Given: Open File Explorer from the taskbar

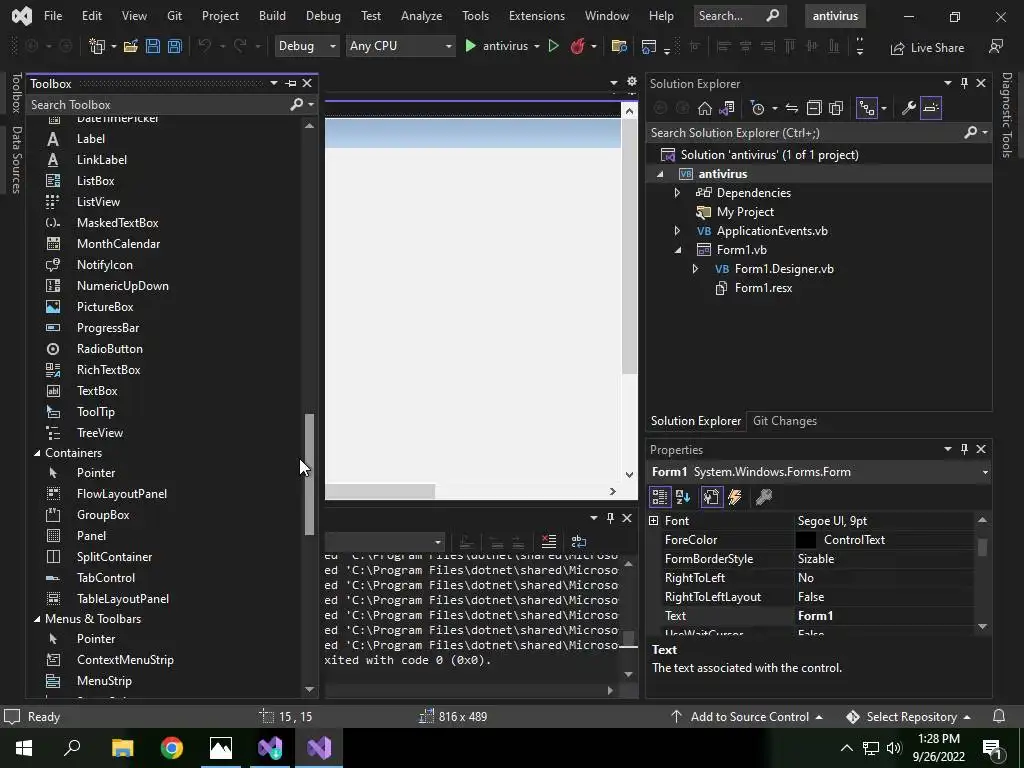Looking at the screenshot, I should [x=123, y=748].
